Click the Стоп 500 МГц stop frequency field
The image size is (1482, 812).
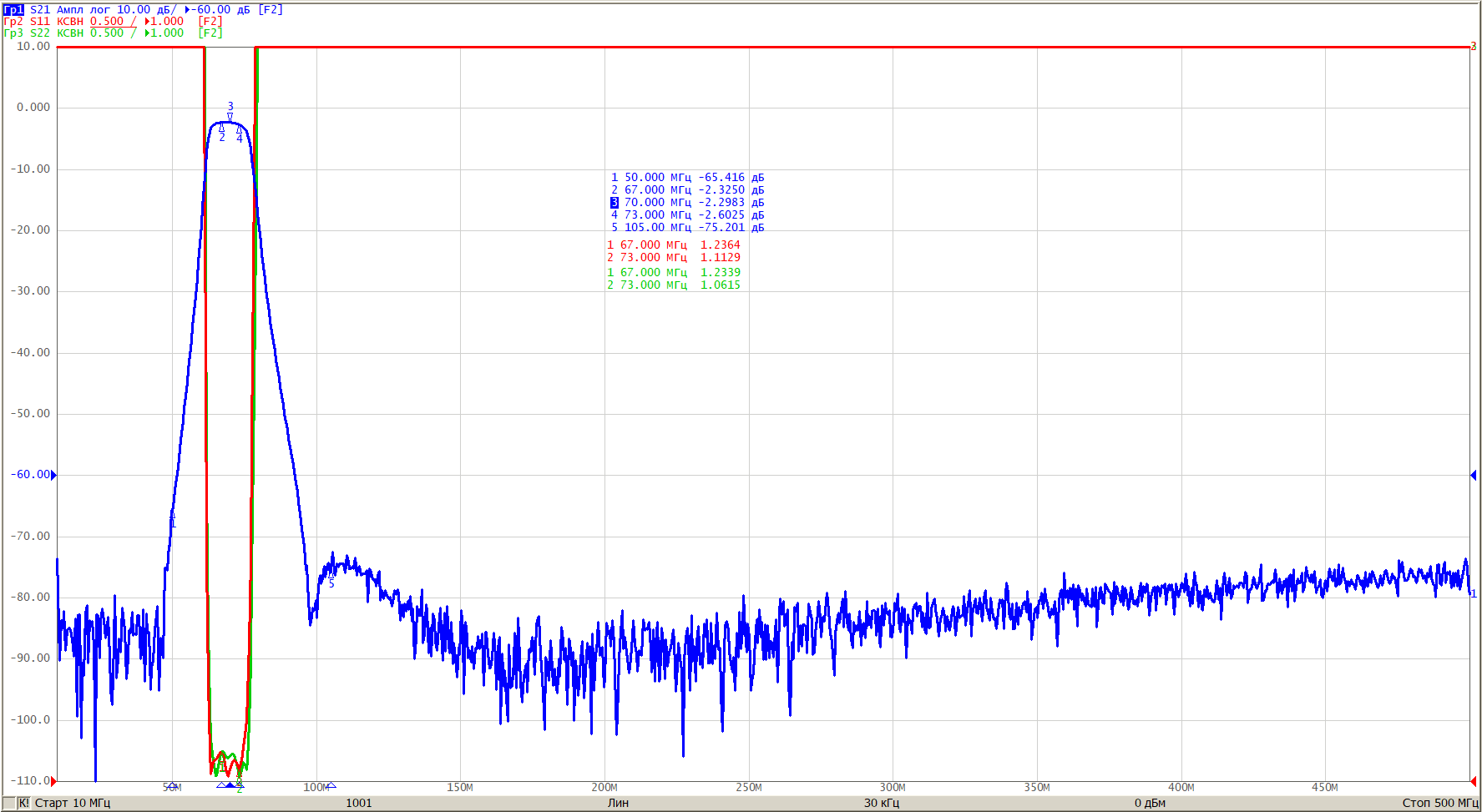[x=1440, y=803]
